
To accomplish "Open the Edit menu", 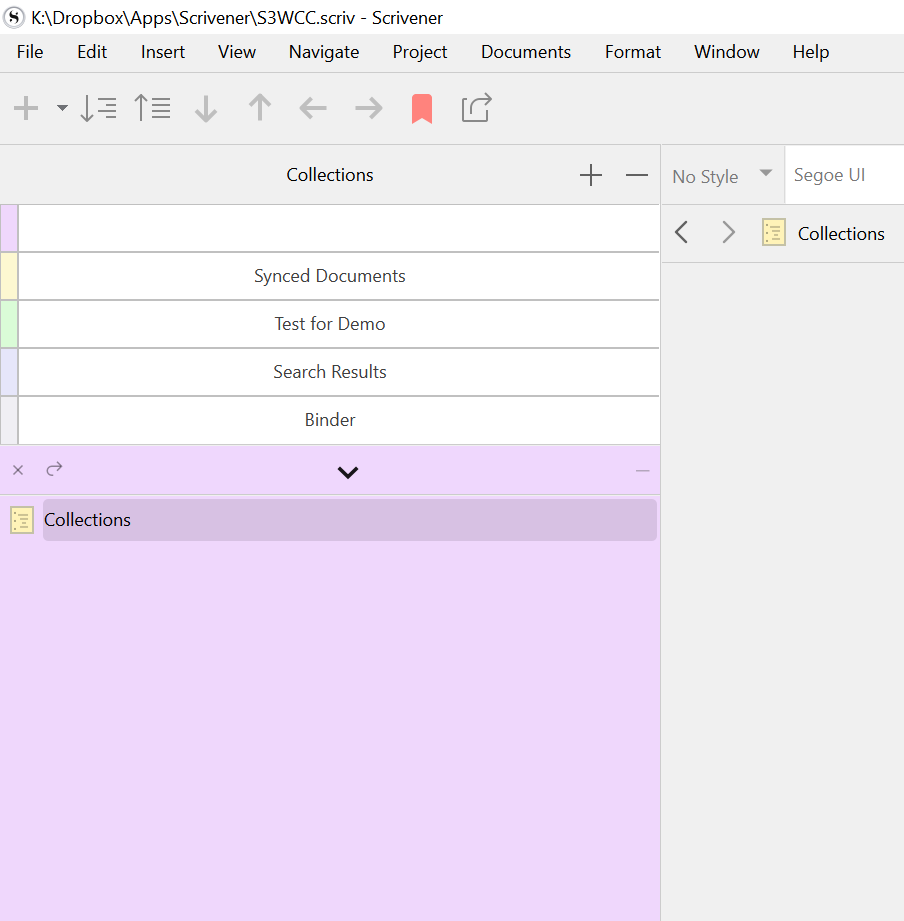I will [92, 52].
